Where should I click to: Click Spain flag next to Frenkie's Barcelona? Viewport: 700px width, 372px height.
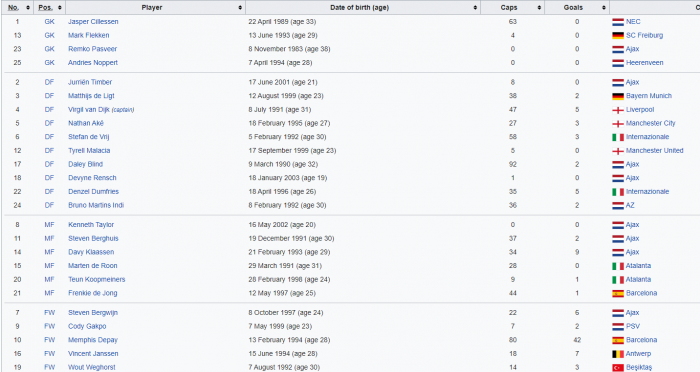[x=618, y=293]
